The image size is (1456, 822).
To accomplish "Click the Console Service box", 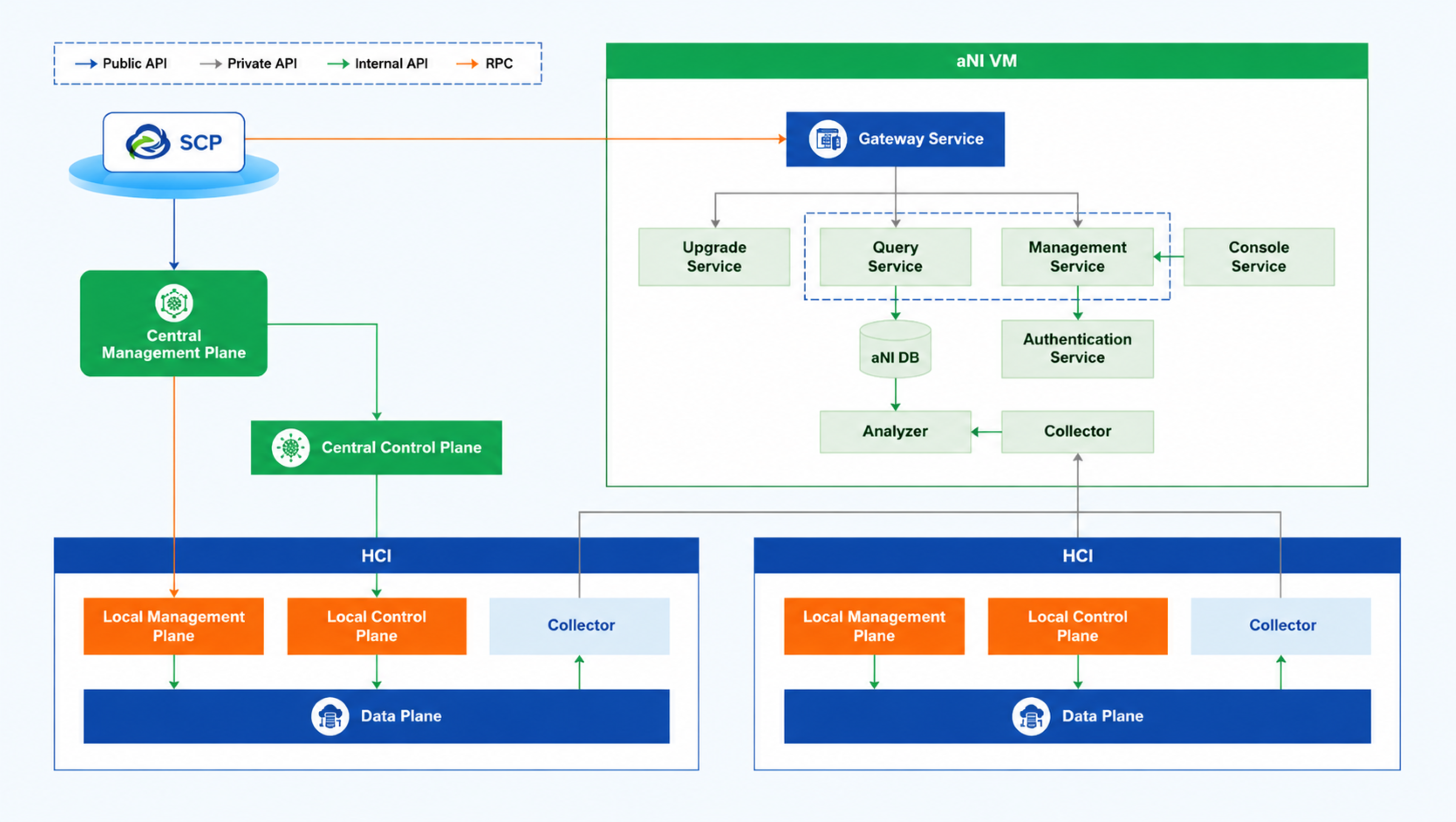I will pos(1259,257).
